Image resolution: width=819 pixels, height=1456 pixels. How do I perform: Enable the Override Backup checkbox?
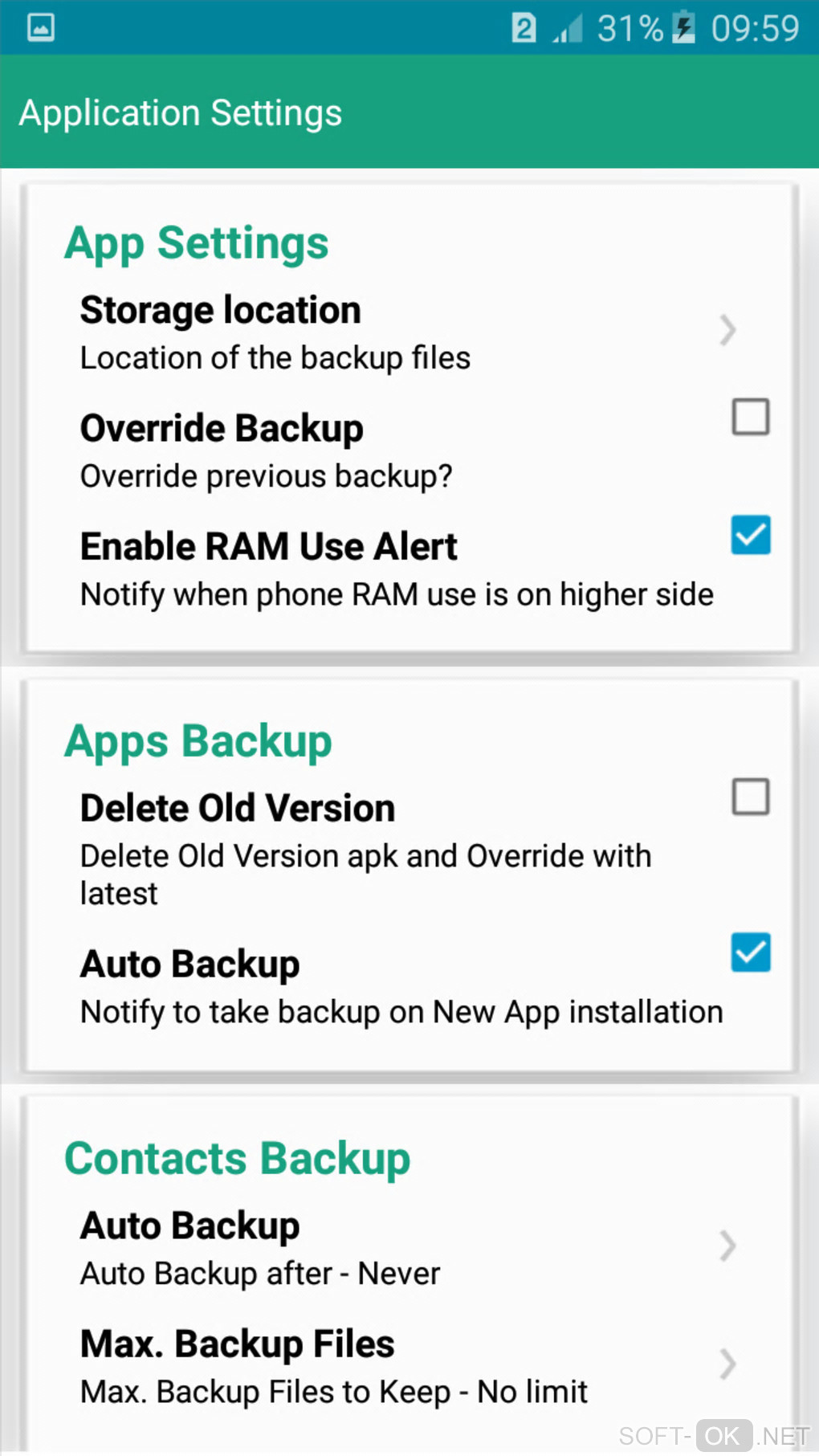coord(751,417)
